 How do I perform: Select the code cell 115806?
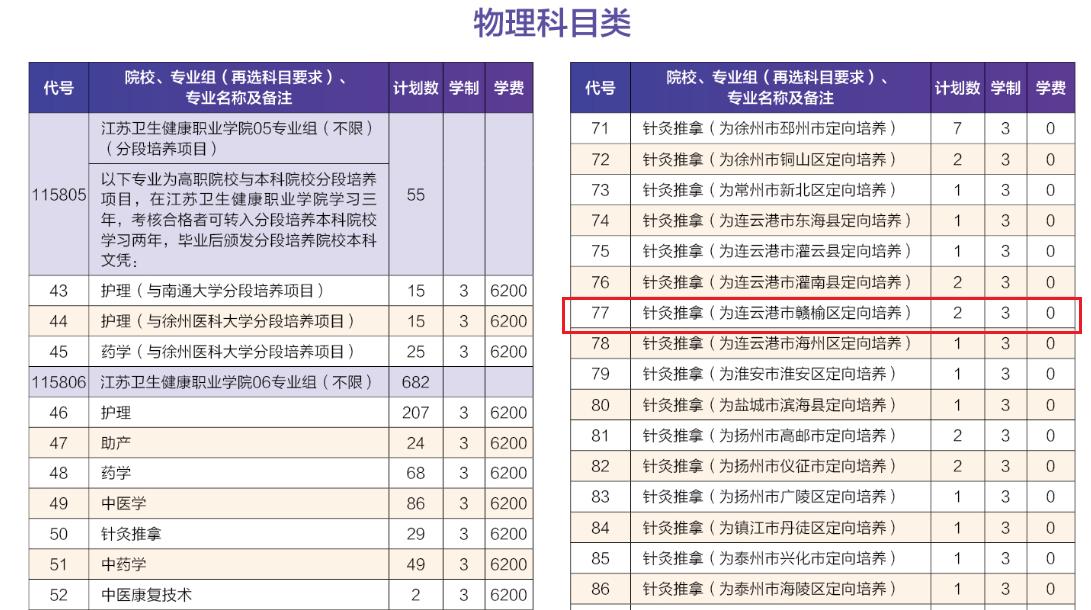pos(59,382)
